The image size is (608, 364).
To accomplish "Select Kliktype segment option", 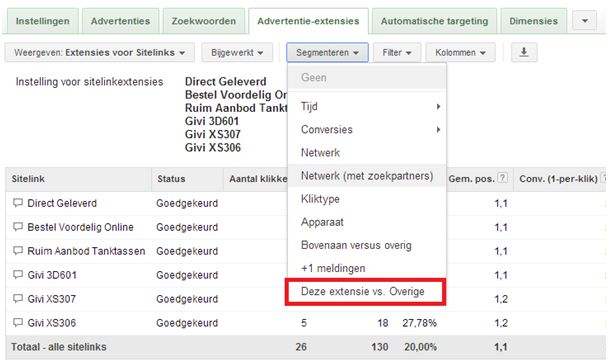I will 367,199.
